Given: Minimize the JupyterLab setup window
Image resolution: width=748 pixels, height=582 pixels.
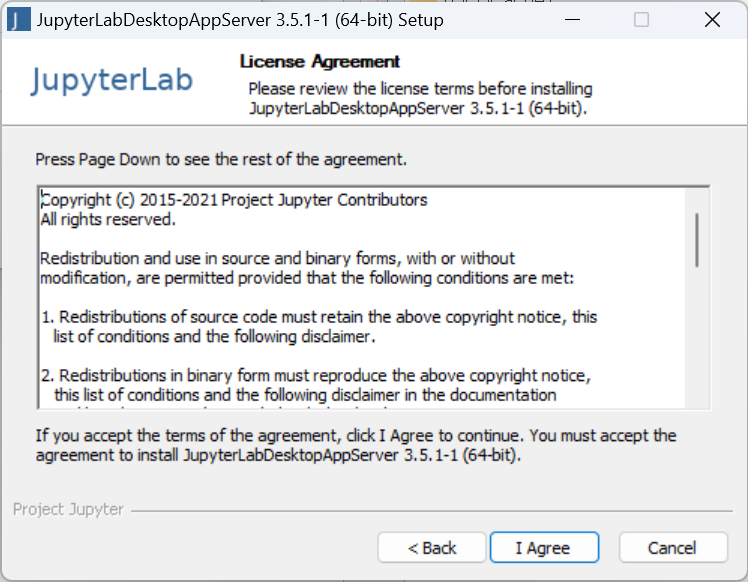Looking at the screenshot, I should (x=572, y=20).
